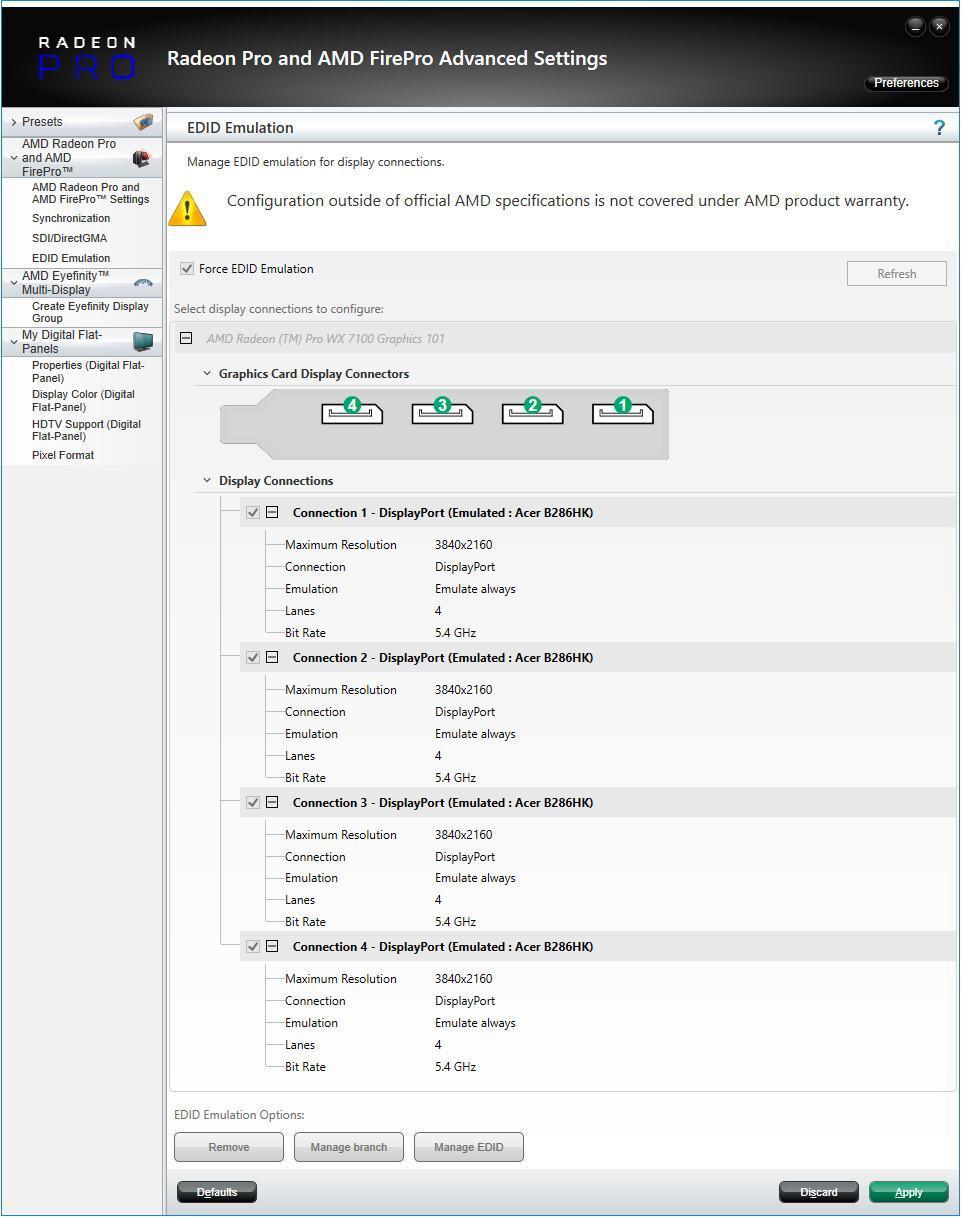This screenshot has height=1217, width=963.
Task: Collapse Graphics Card Display Connectors section
Action: click(x=207, y=374)
